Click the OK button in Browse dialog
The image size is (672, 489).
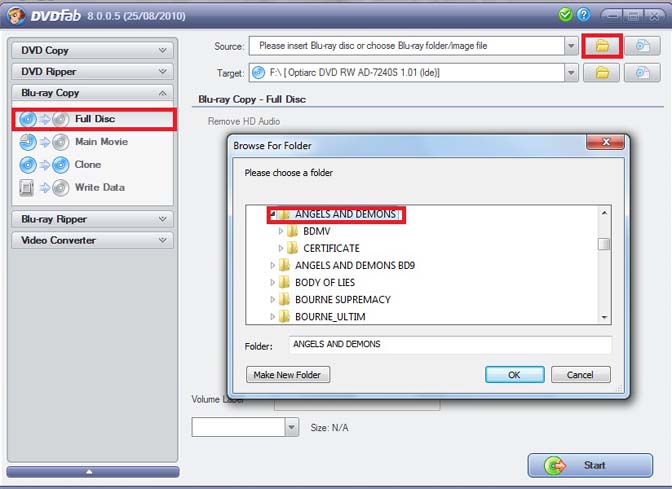click(514, 375)
